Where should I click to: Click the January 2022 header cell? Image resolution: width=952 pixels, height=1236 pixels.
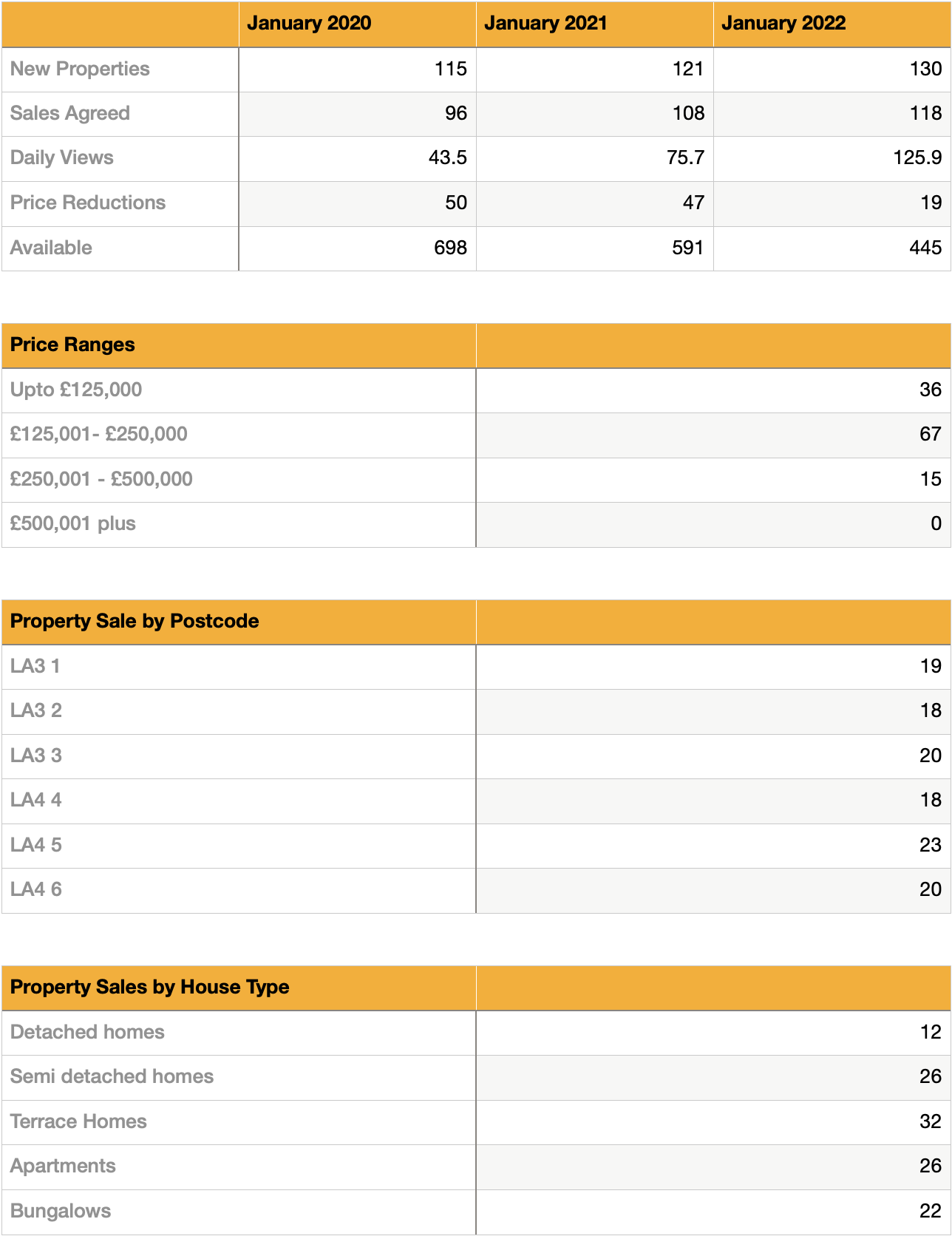click(x=783, y=24)
